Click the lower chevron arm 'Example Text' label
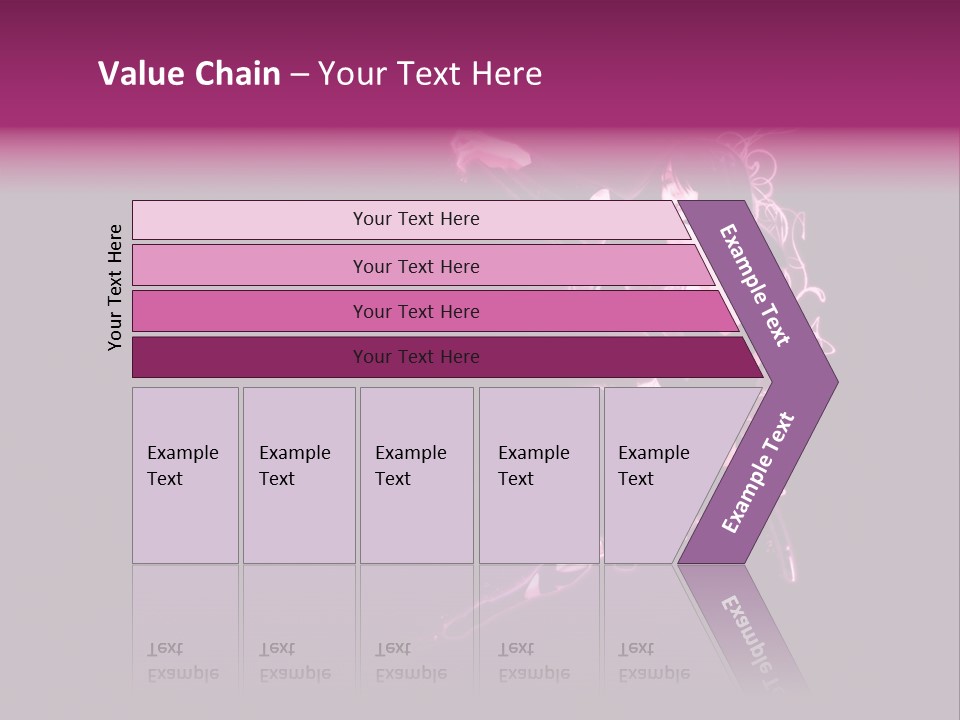This screenshot has height=720, width=960. [x=757, y=473]
